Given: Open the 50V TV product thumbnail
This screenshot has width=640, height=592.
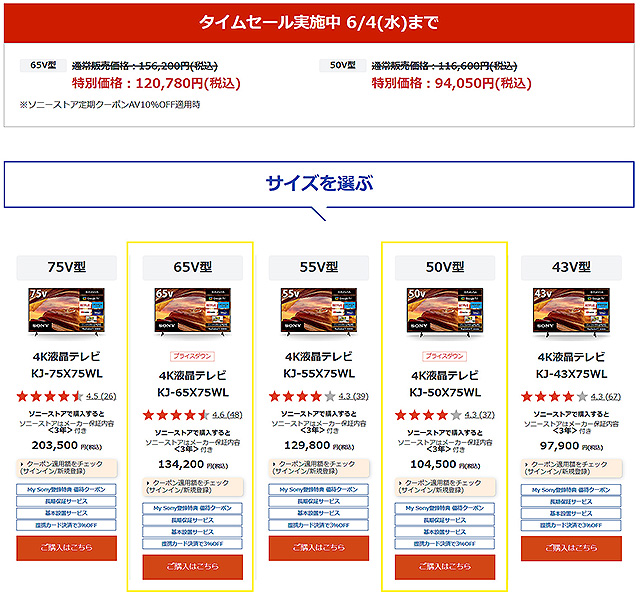Looking at the screenshot, I should (445, 312).
